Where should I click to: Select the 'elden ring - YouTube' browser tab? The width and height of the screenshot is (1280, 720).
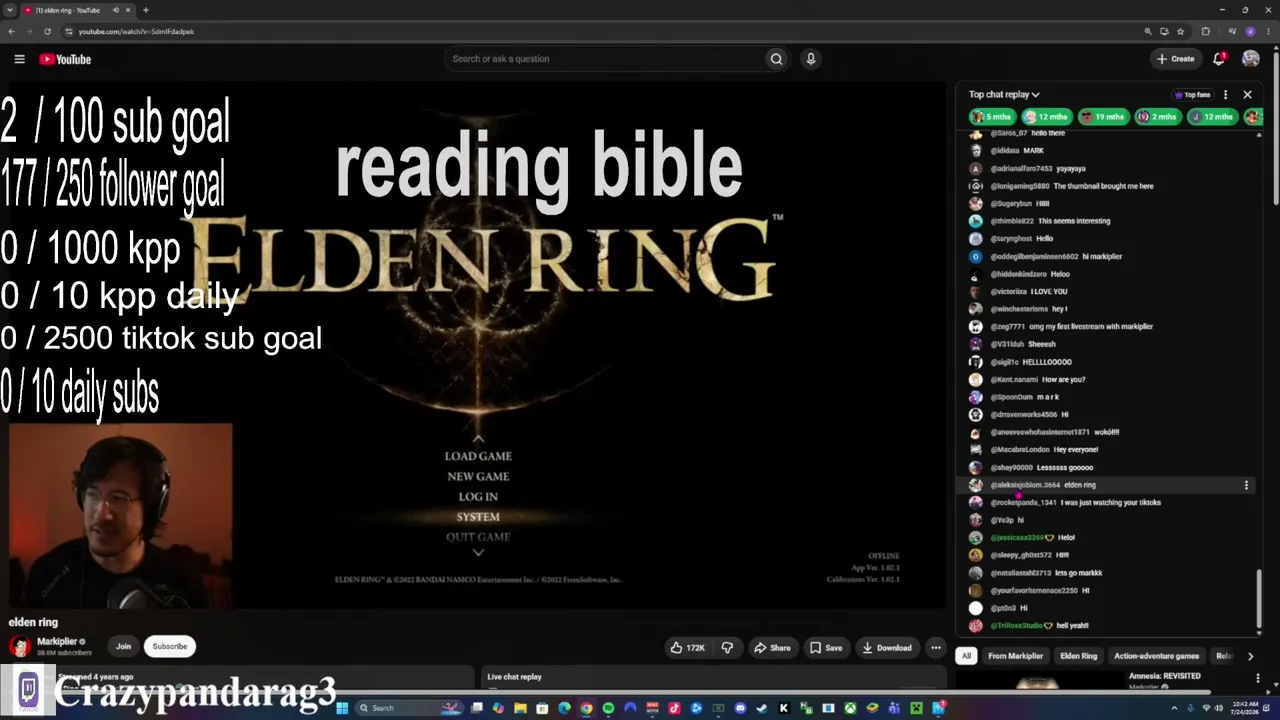(76, 10)
